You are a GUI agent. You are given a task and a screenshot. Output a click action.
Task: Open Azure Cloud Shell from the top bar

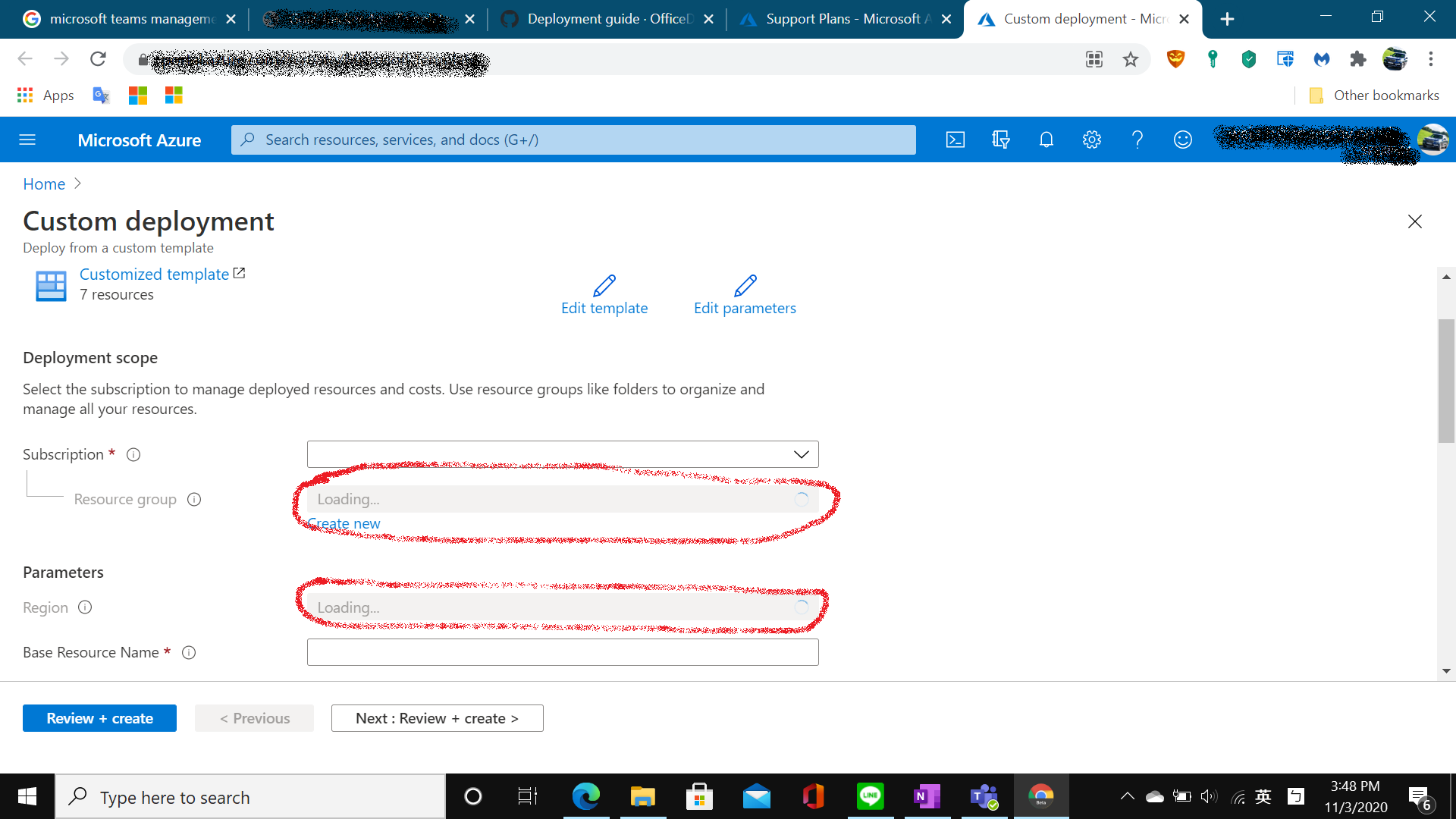point(955,140)
